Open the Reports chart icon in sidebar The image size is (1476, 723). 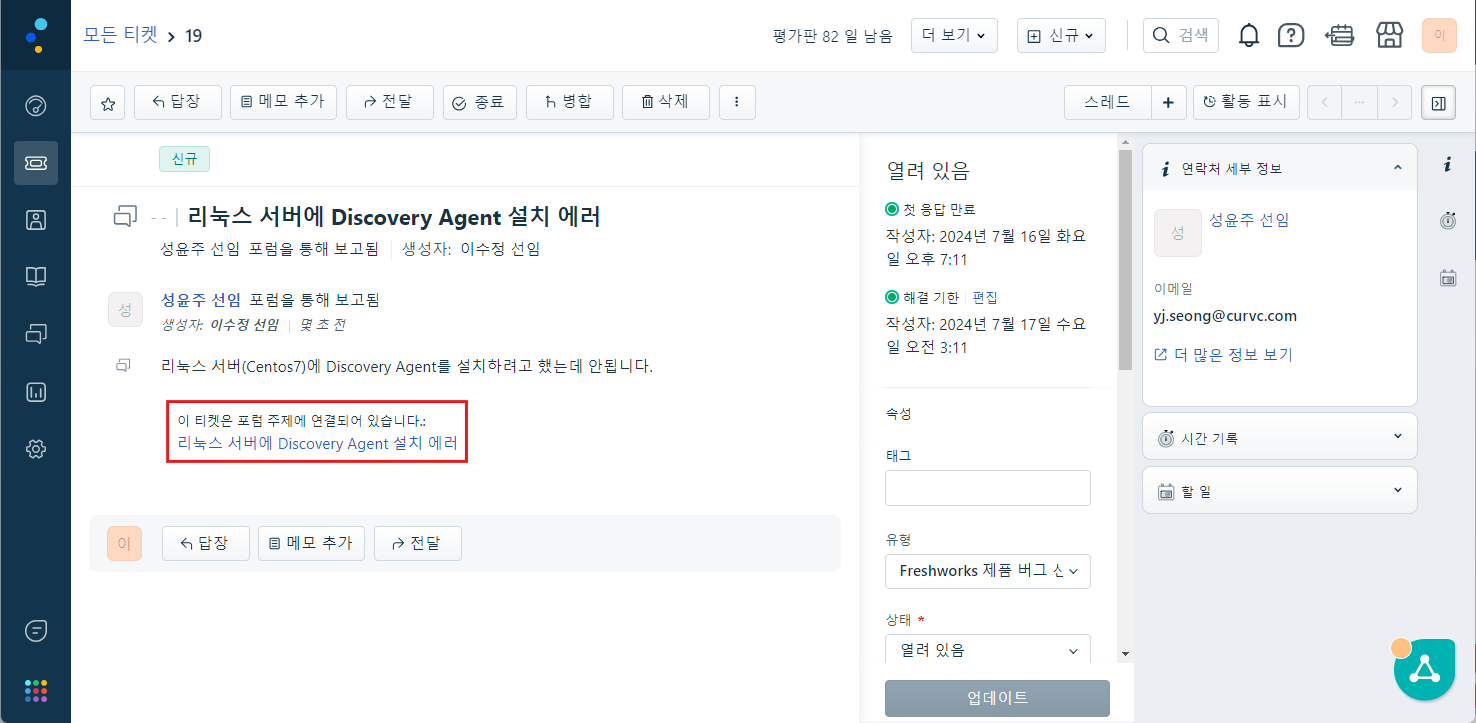pos(36,392)
